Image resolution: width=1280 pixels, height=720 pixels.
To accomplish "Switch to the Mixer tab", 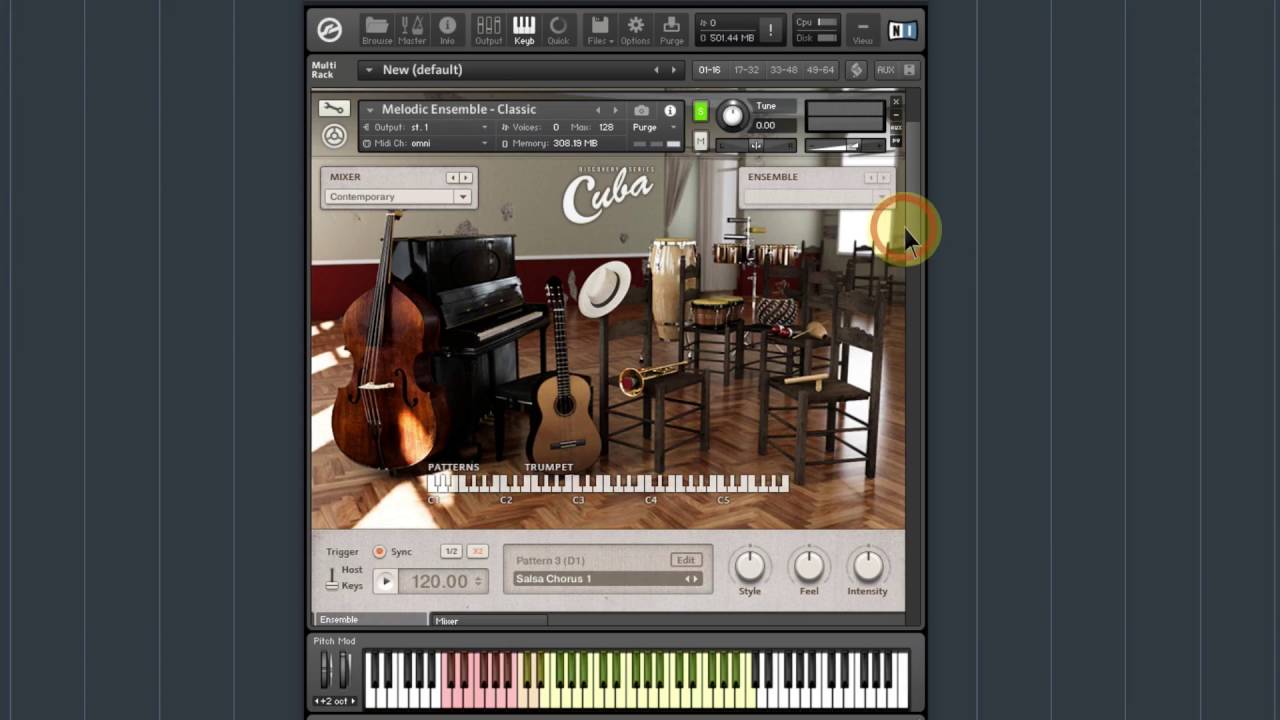I will point(488,621).
